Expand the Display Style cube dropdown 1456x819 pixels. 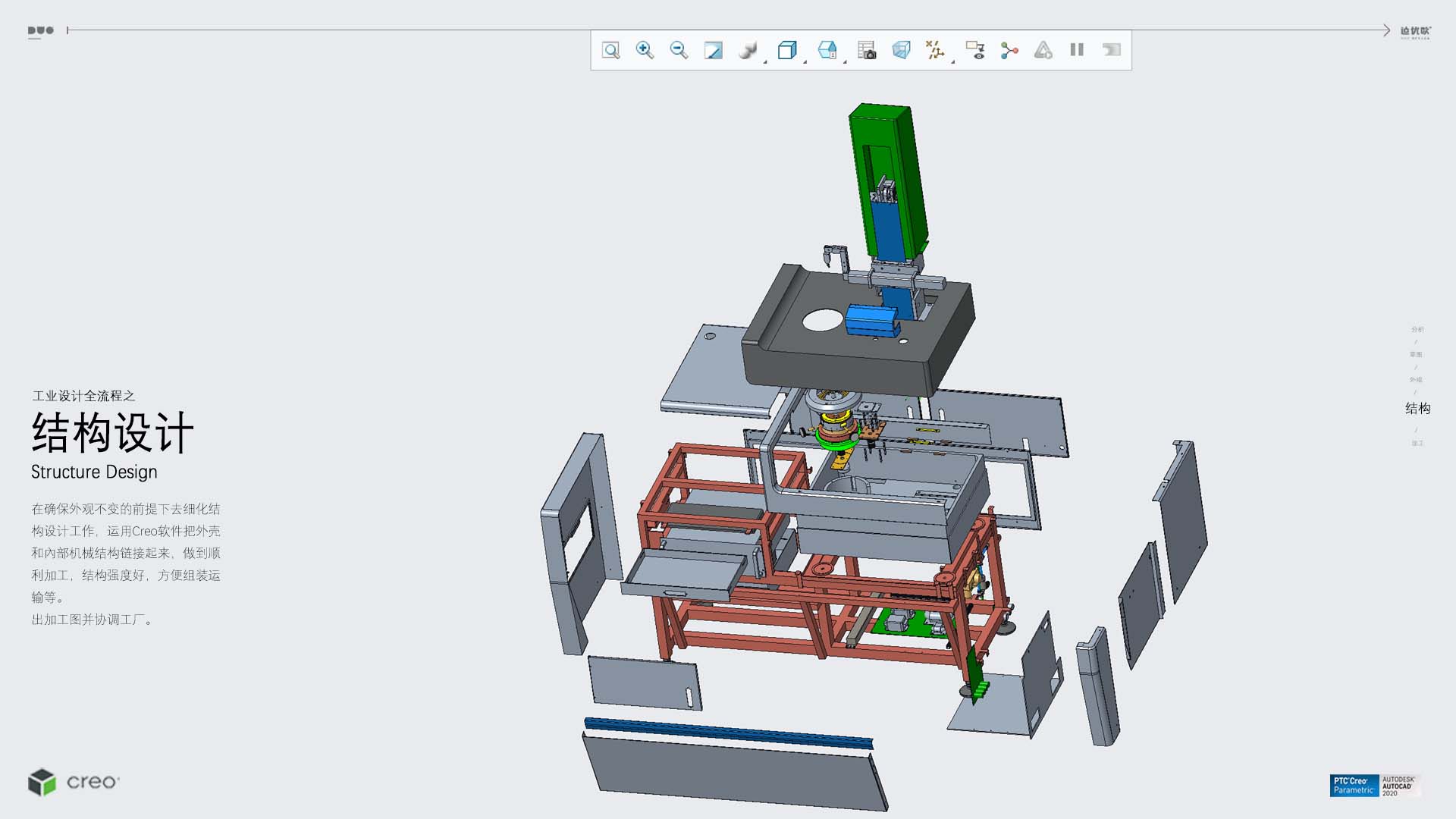(787, 50)
